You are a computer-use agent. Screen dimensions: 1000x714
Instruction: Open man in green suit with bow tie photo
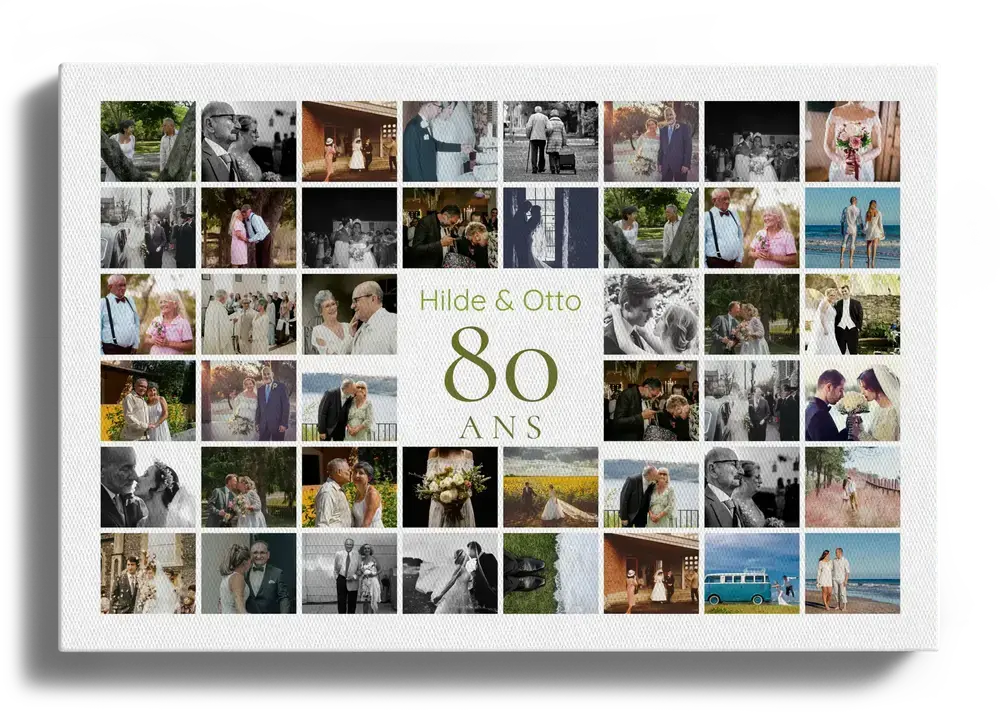click(x=249, y=574)
